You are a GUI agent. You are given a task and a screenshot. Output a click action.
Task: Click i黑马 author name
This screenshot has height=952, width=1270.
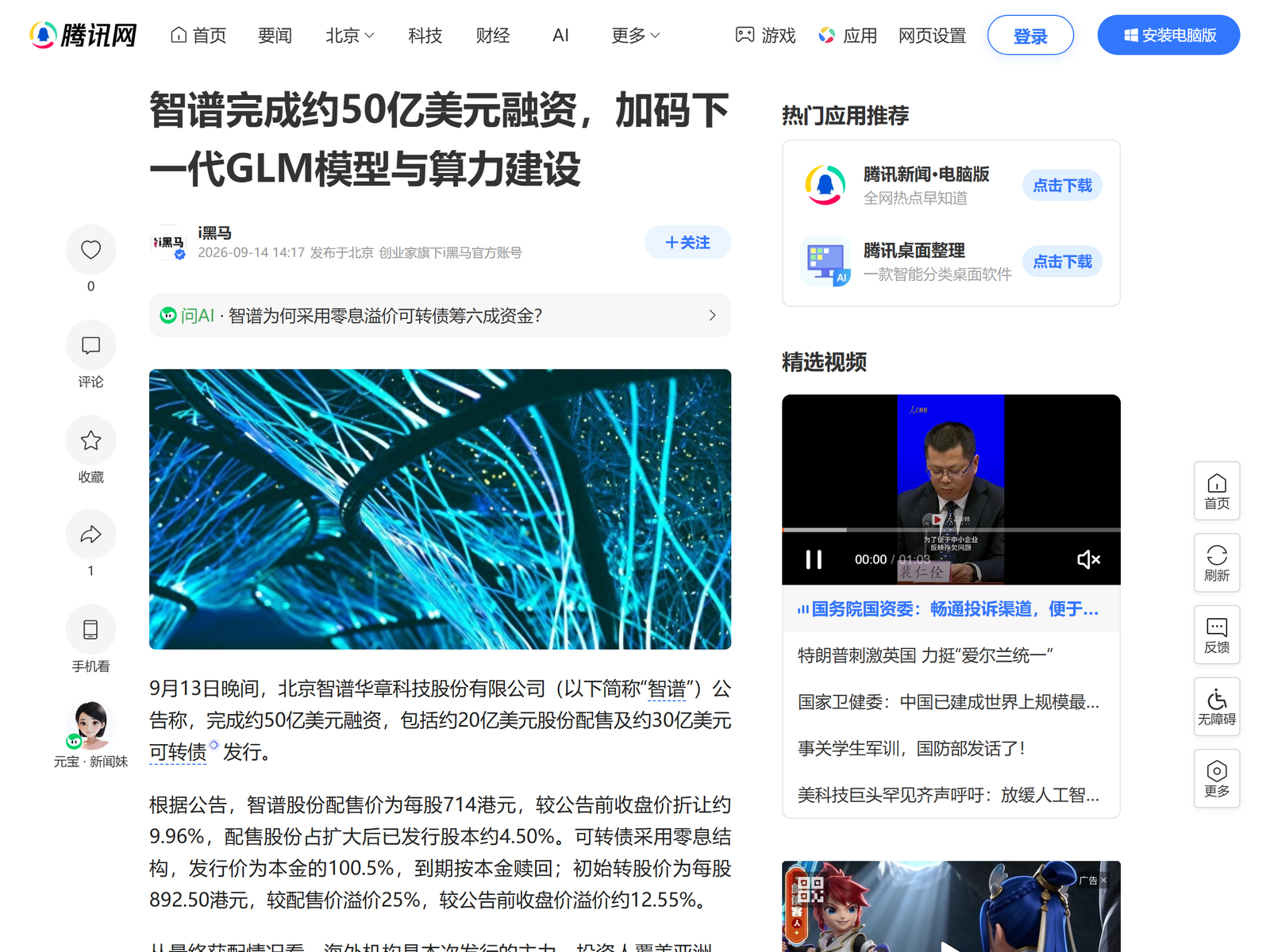coord(215,232)
